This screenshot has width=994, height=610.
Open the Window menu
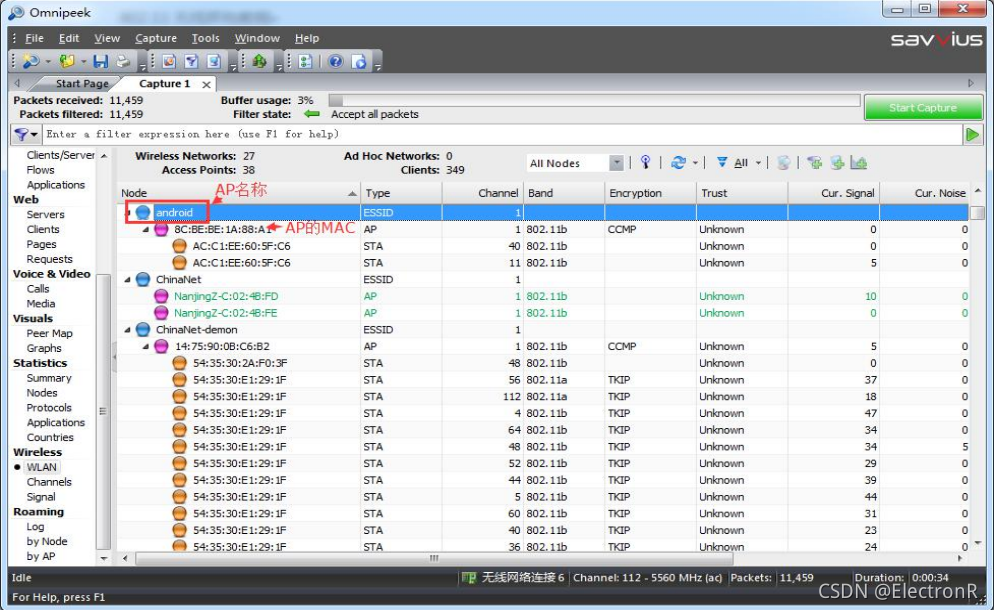coord(257,38)
